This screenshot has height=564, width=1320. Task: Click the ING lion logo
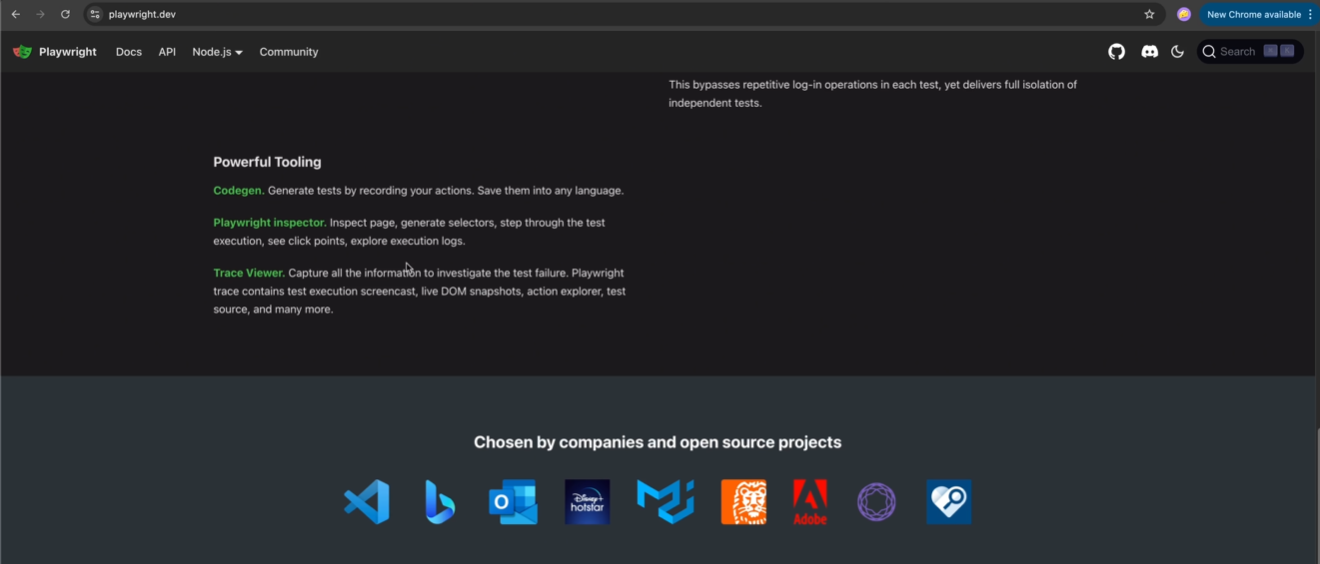tap(744, 502)
